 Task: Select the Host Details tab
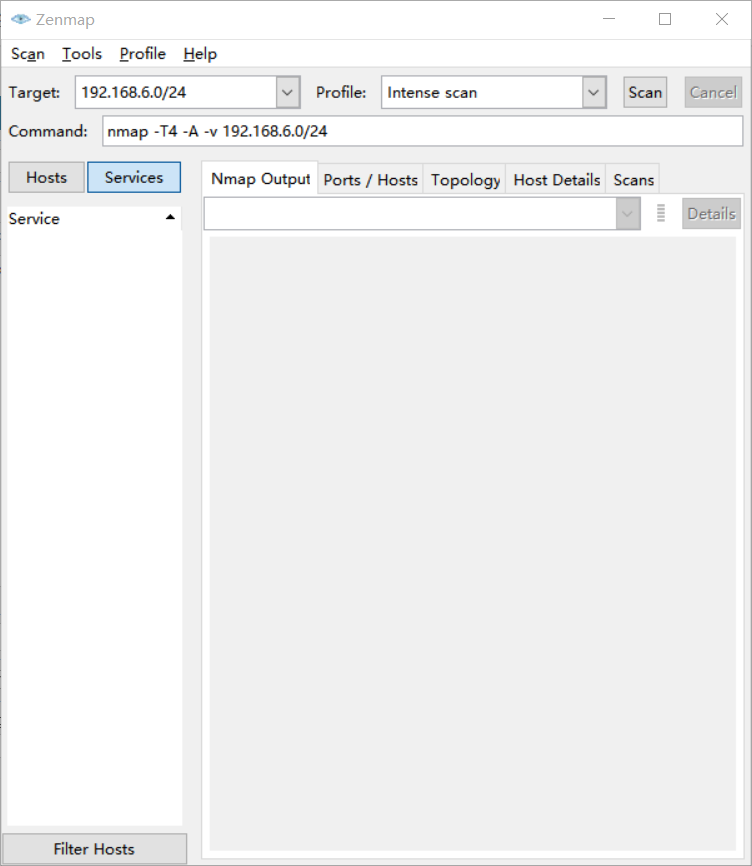pyautogui.click(x=556, y=179)
